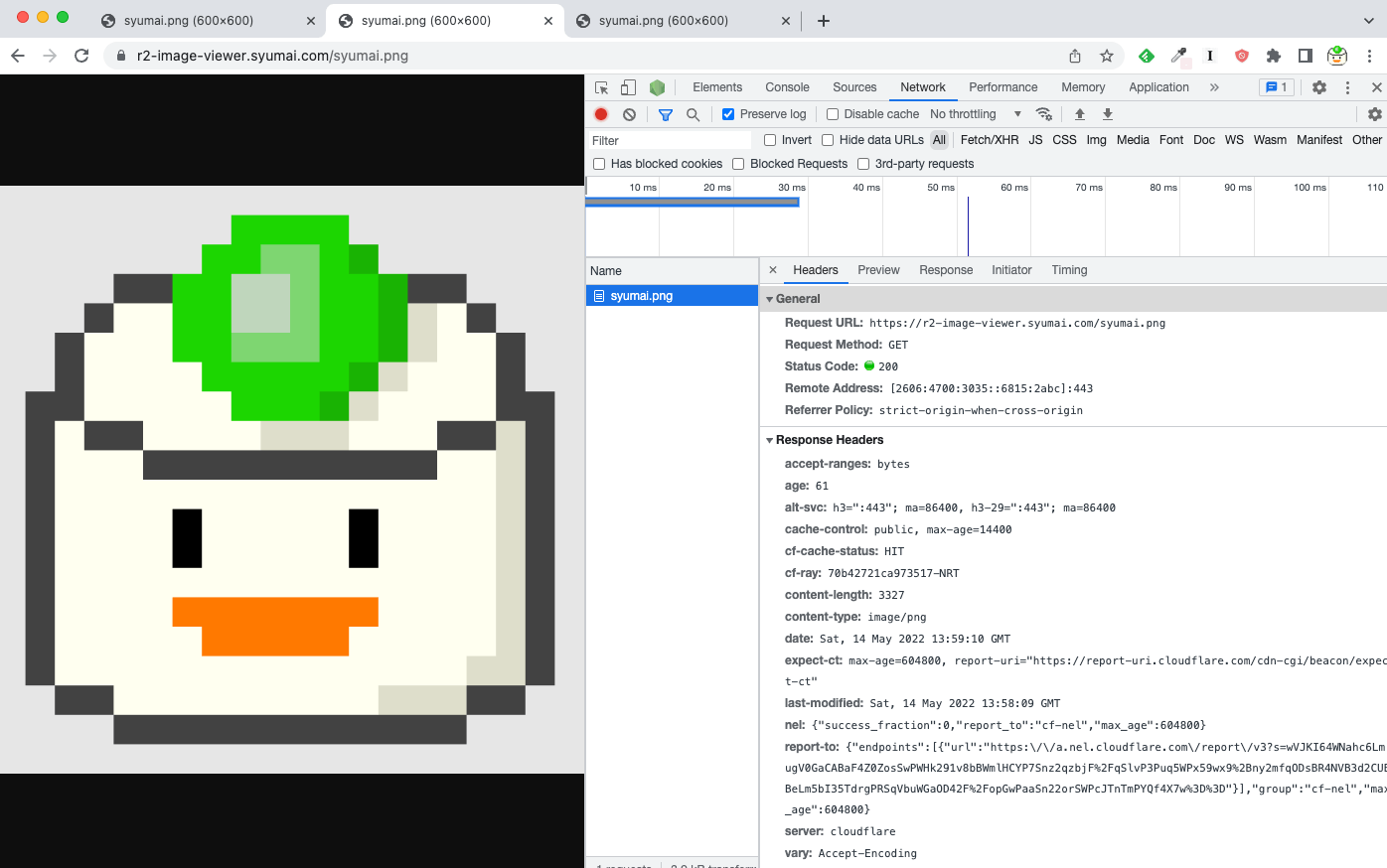Click the Name column header

click(x=672, y=271)
